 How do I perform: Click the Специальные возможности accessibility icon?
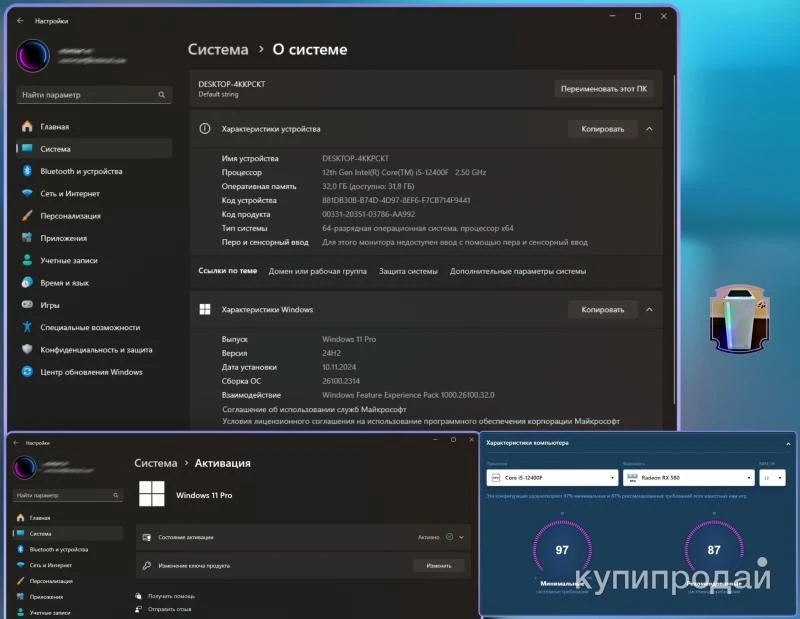(x=28, y=327)
